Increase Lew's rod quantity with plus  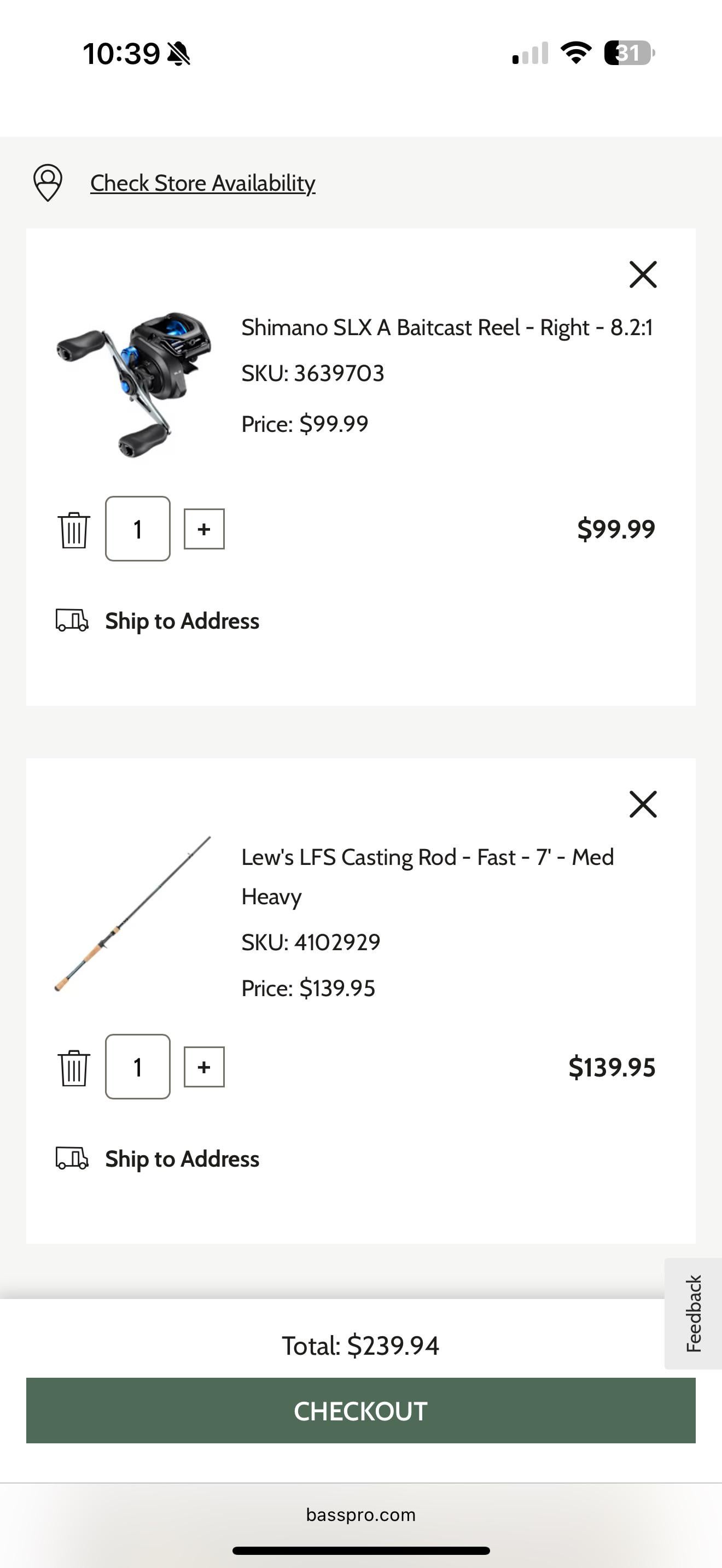click(x=204, y=1067)
